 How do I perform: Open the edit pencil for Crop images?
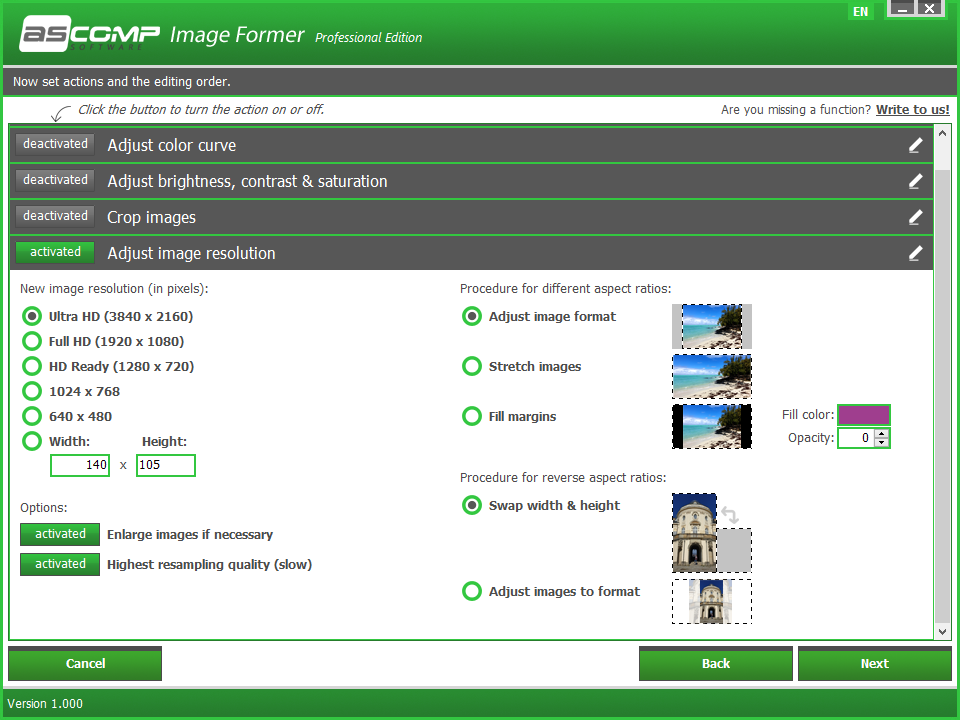(x=915, y=217)
